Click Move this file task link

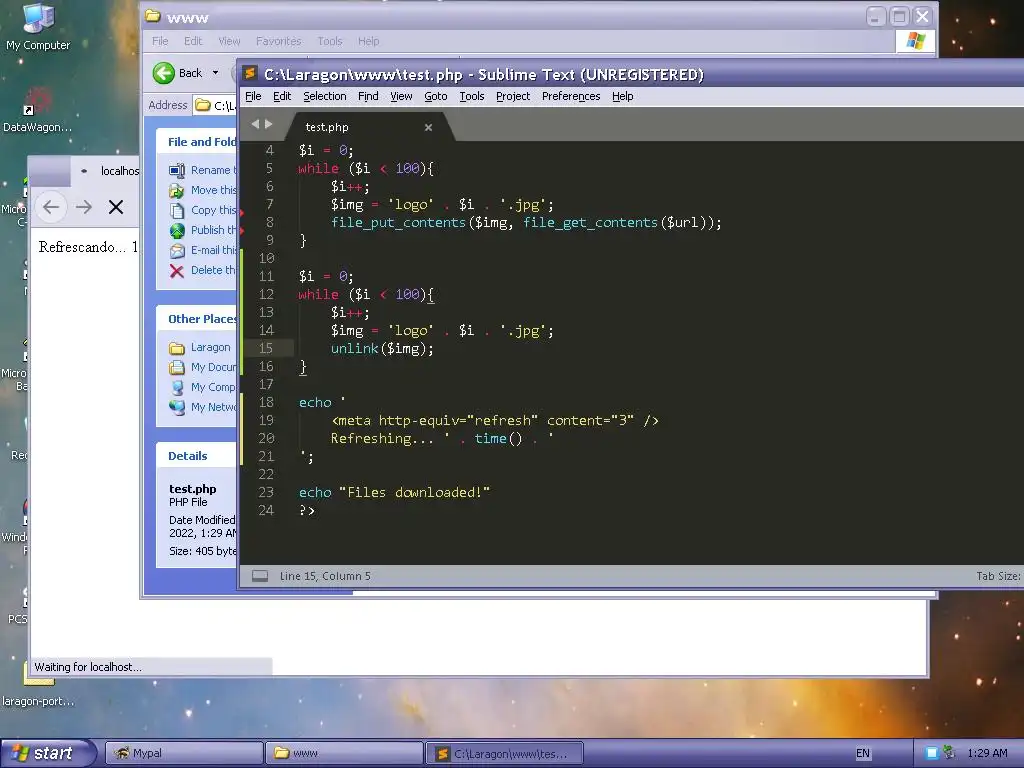click(202, 190)
